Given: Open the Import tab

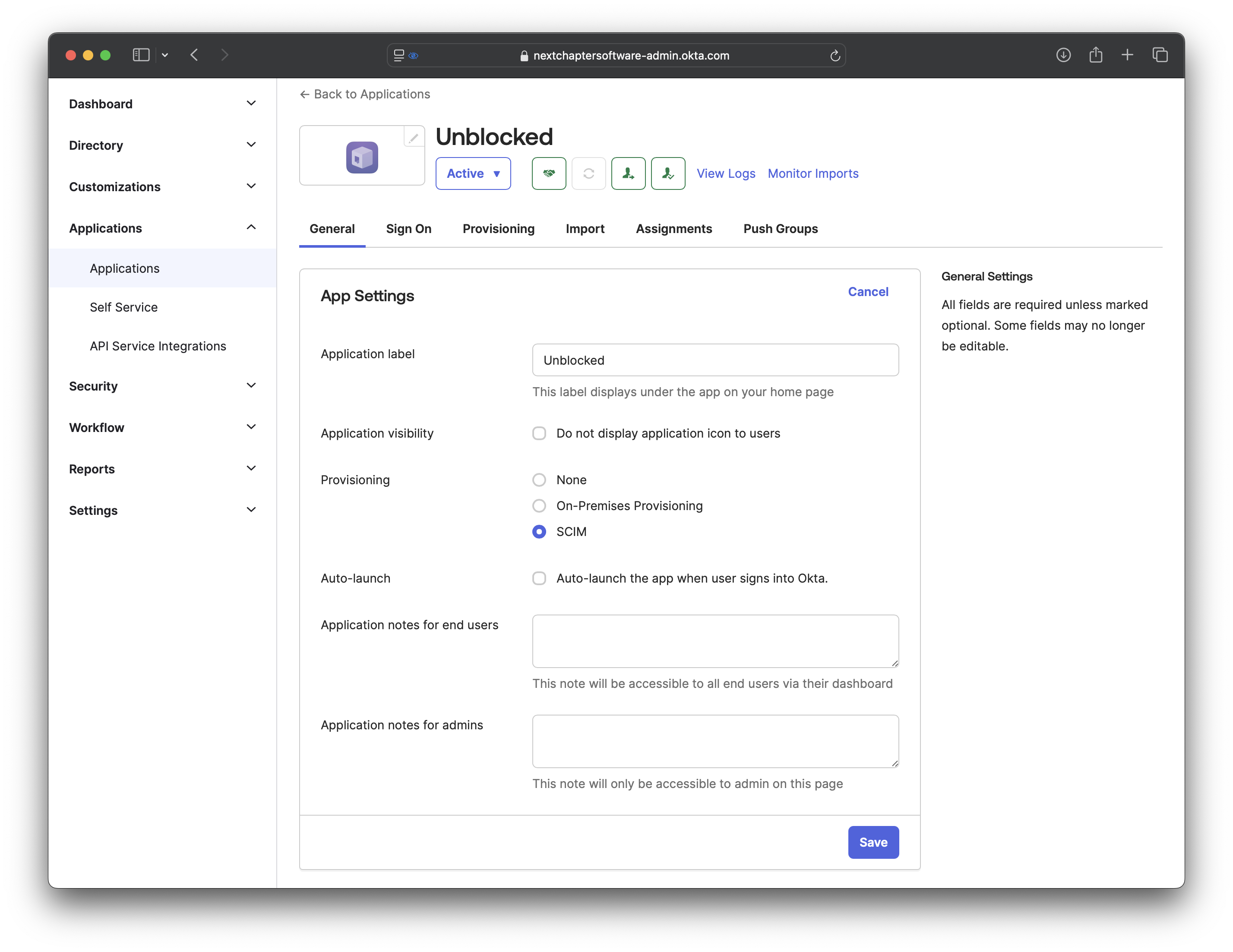Looking at the screenshot, I should point(585,229).
